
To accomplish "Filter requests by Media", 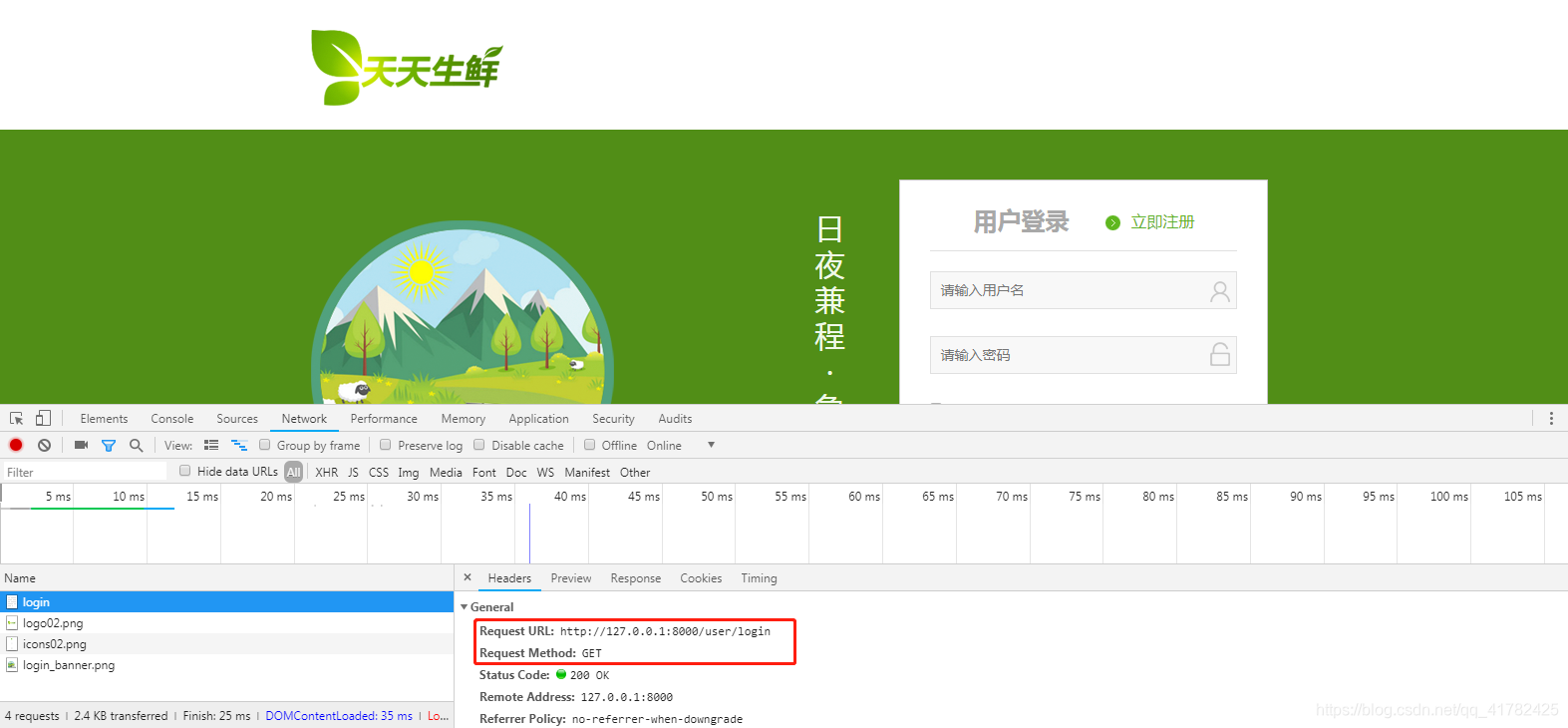I will click(x=446, y=473).
